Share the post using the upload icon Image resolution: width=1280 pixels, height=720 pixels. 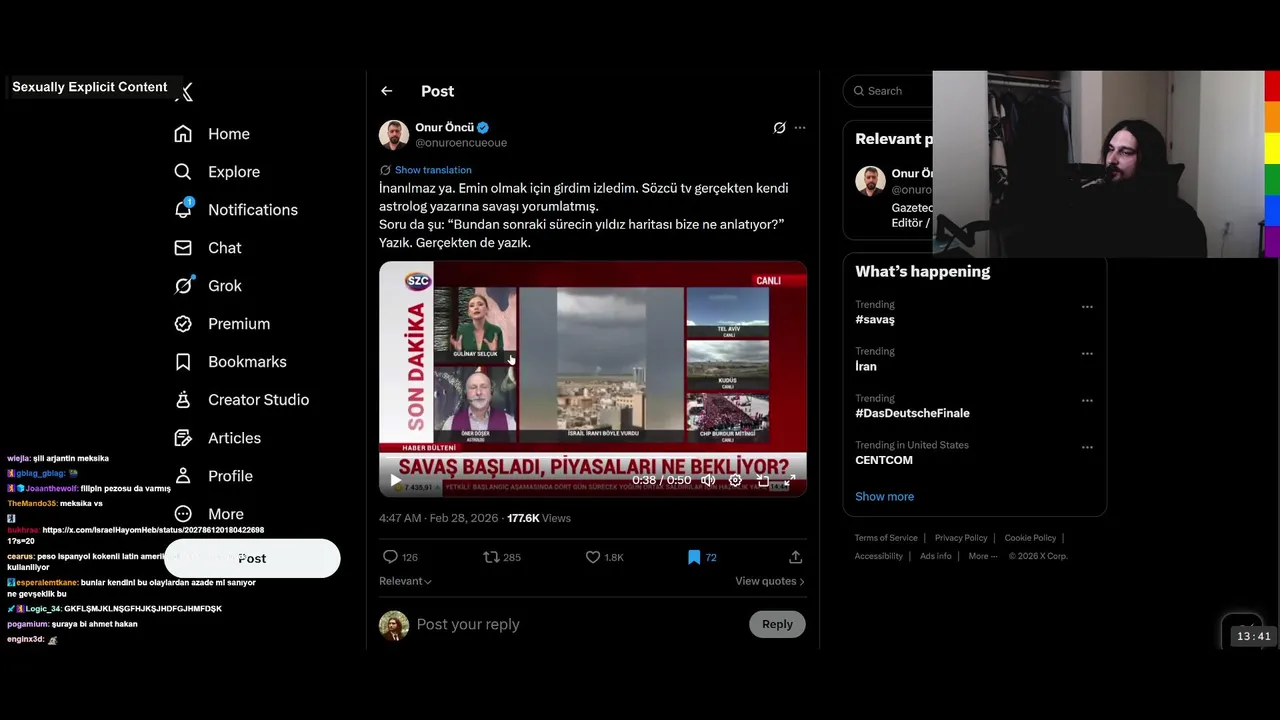point(796,557)
